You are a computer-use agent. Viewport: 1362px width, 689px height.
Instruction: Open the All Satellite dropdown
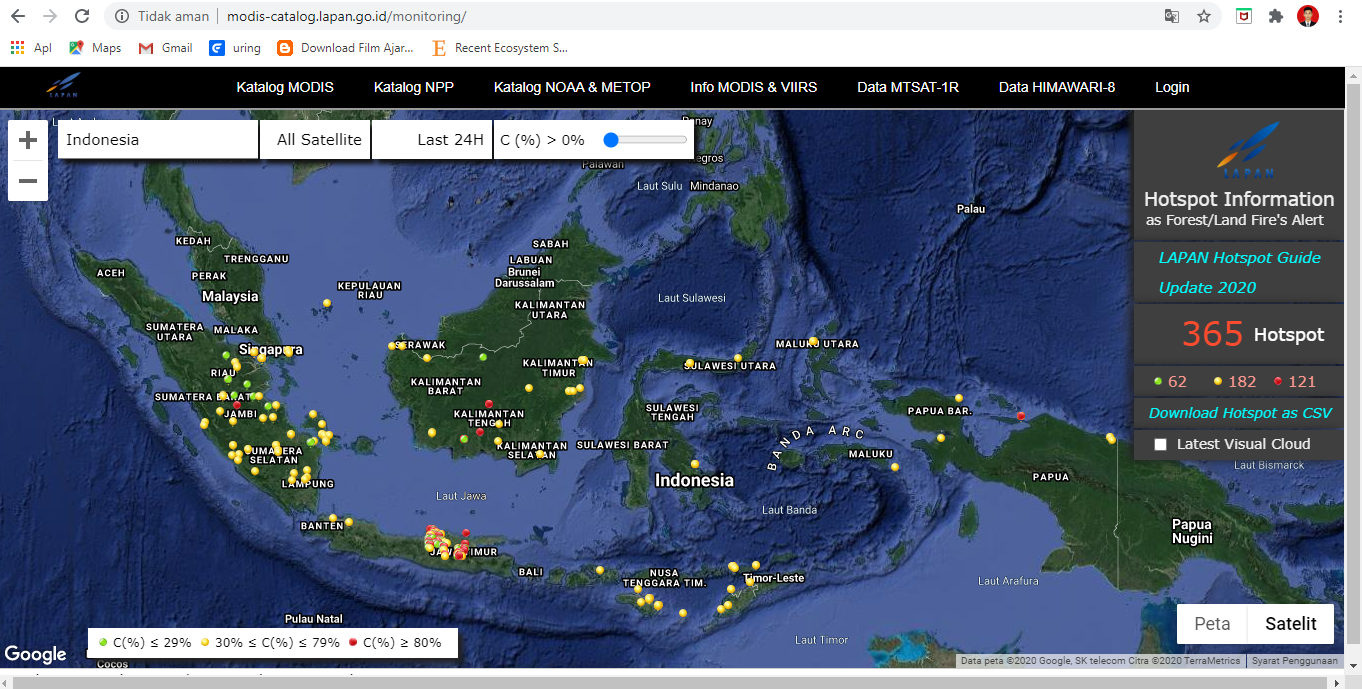point(316,140)
